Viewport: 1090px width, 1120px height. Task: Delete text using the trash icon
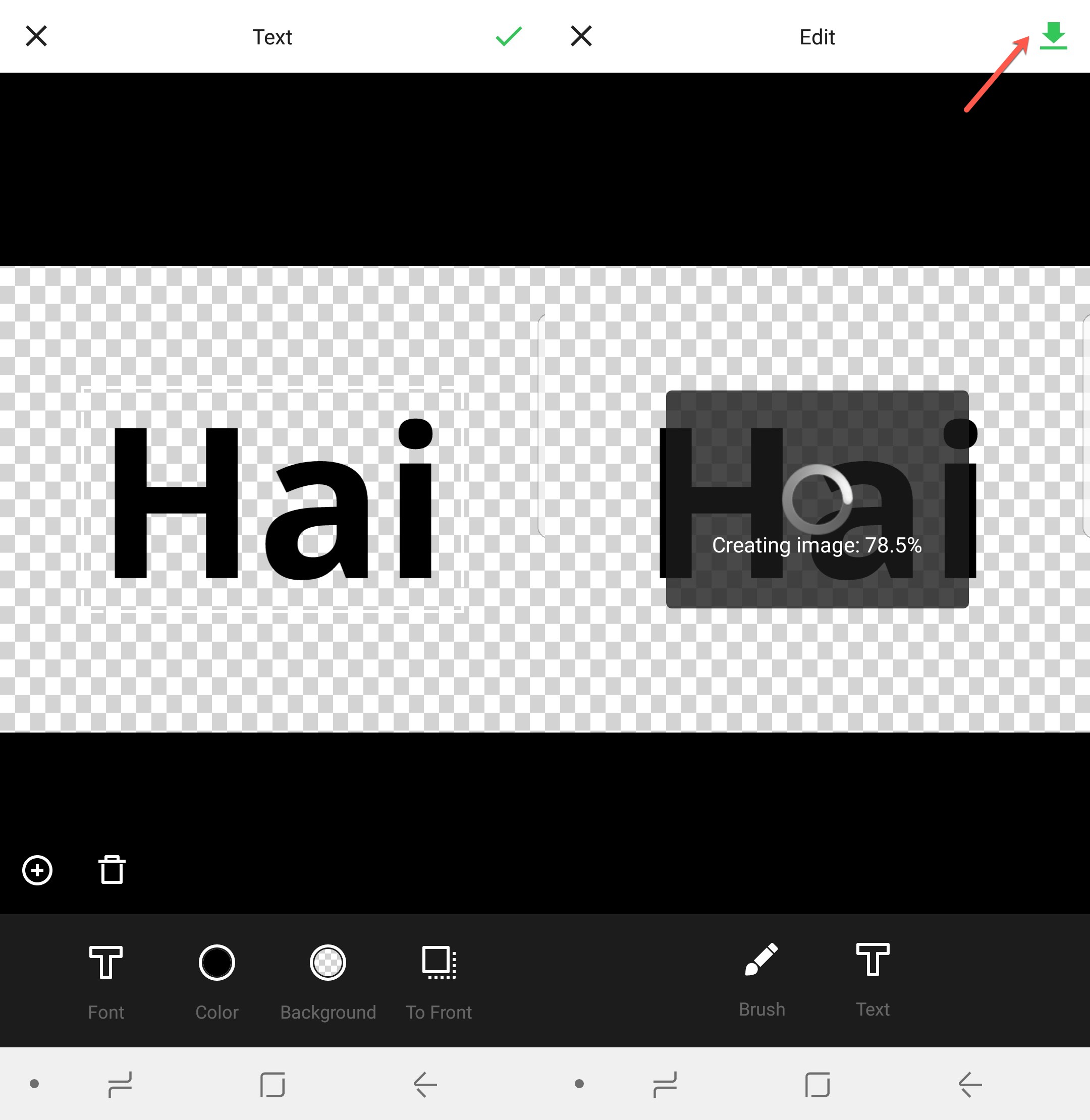tap(112, 870)
